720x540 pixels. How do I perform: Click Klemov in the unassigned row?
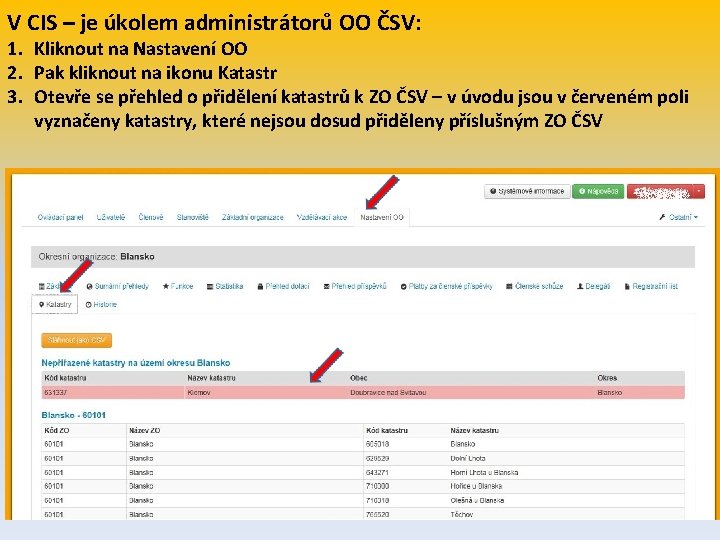199,393
